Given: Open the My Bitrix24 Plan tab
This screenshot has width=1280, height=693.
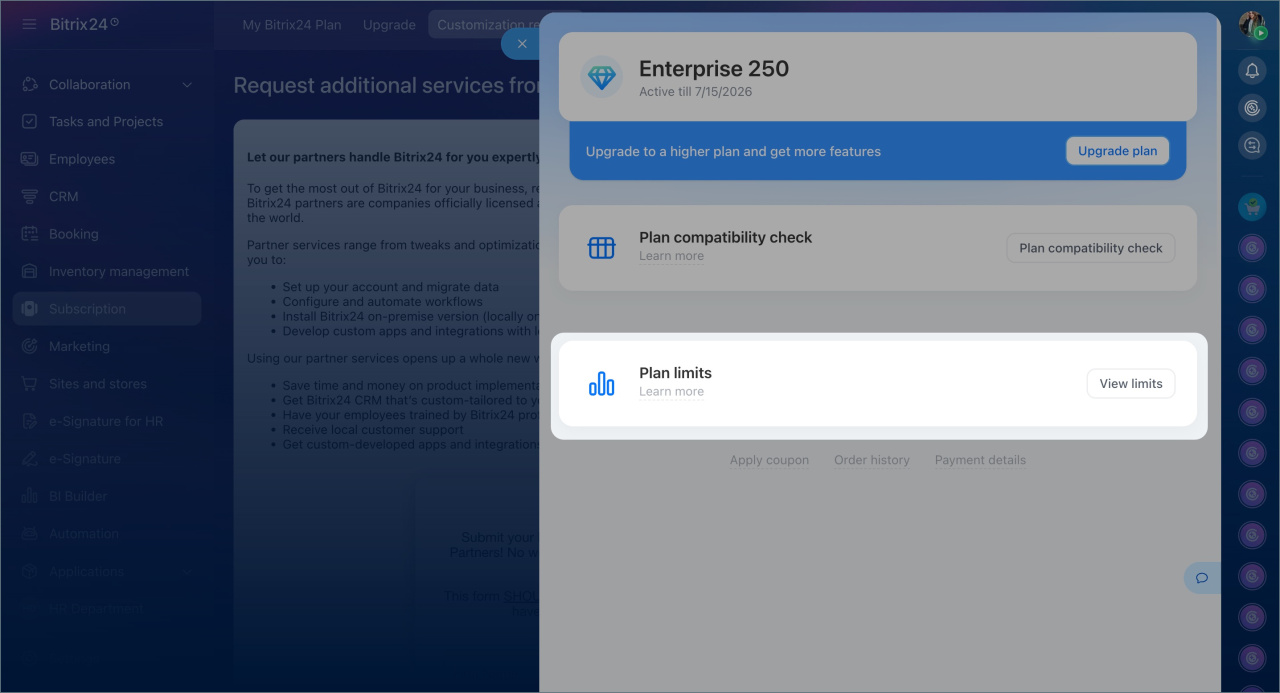Looking at the screenshot, I should click(x=291, y=25).
